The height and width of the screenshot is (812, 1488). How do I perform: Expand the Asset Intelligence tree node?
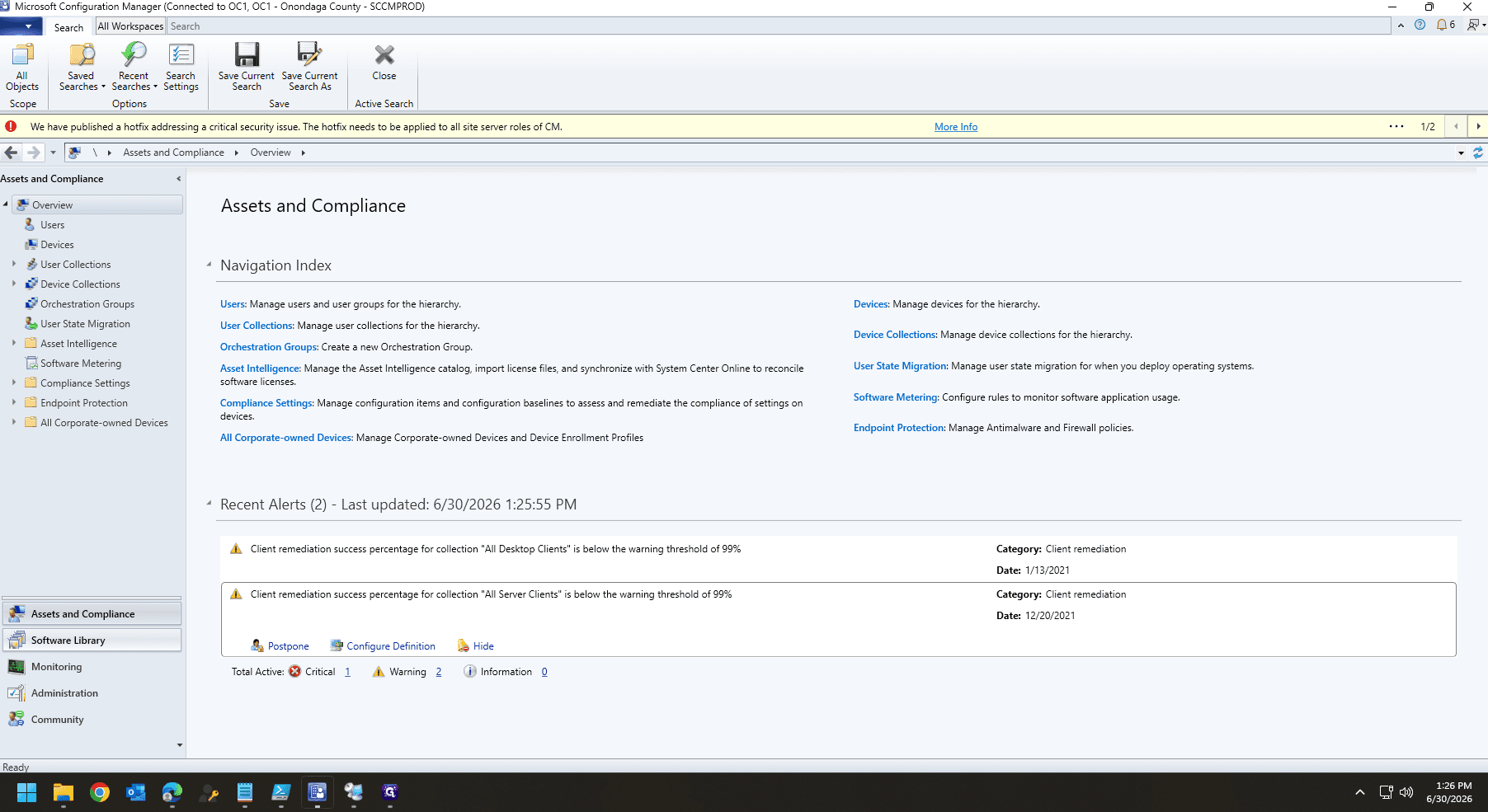coord(14,343)
